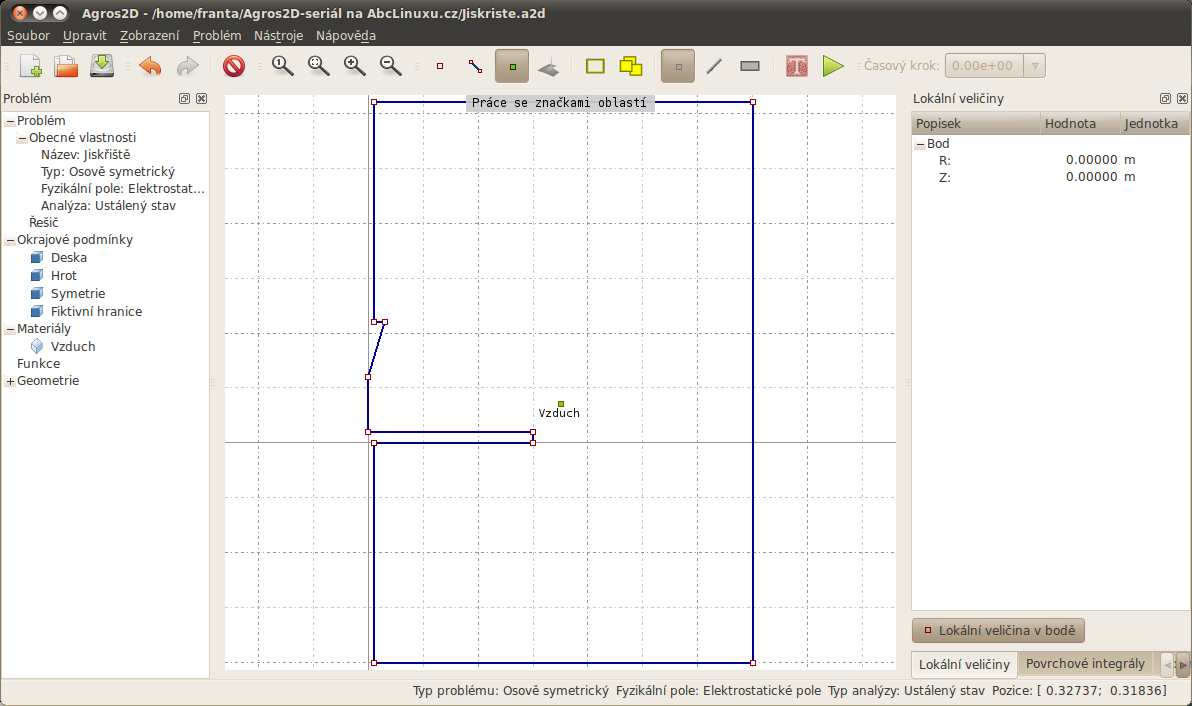Open the Soubor menu
Viewport: 1192px width, 706px height.
(28, 36)
